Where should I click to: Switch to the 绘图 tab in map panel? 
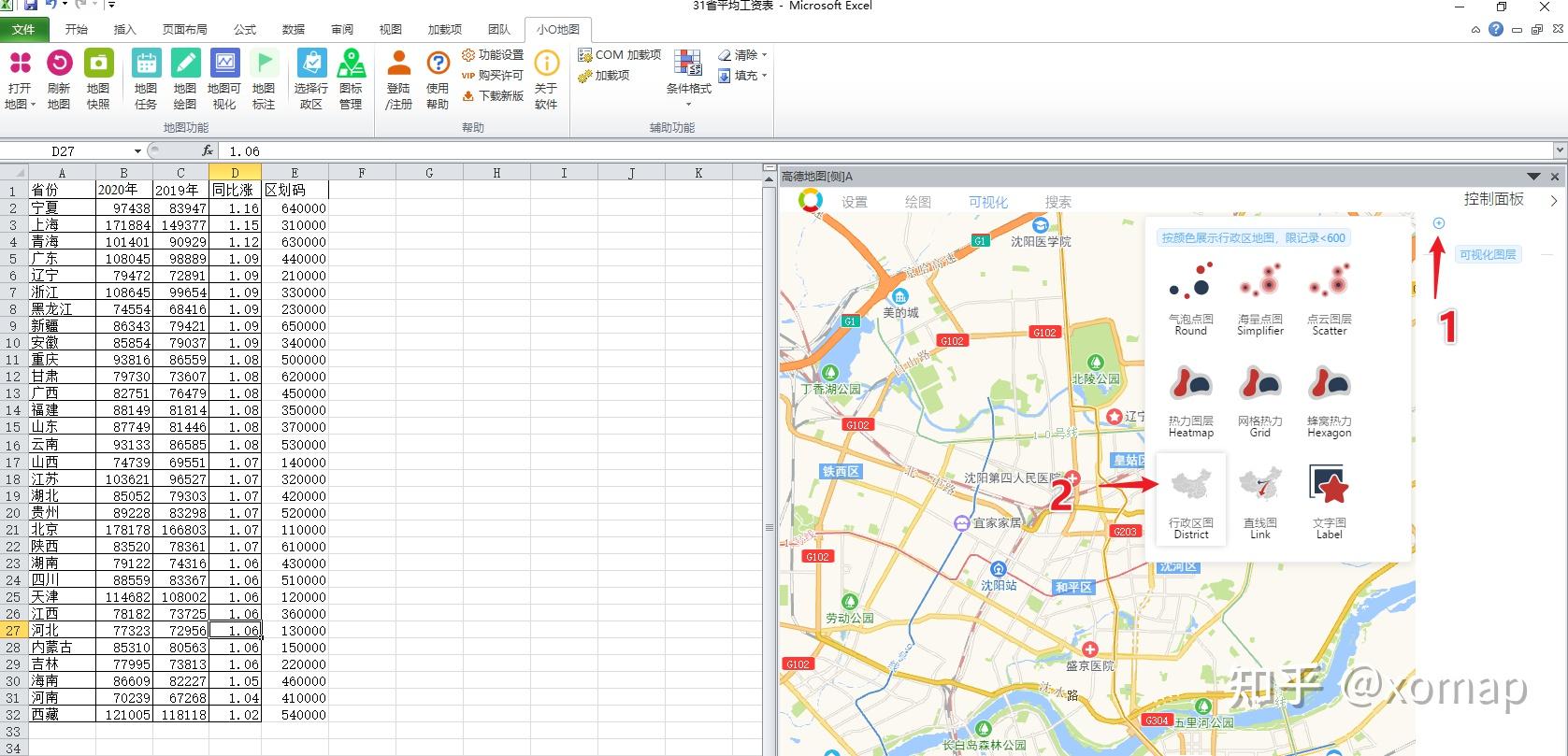[918, 202]
